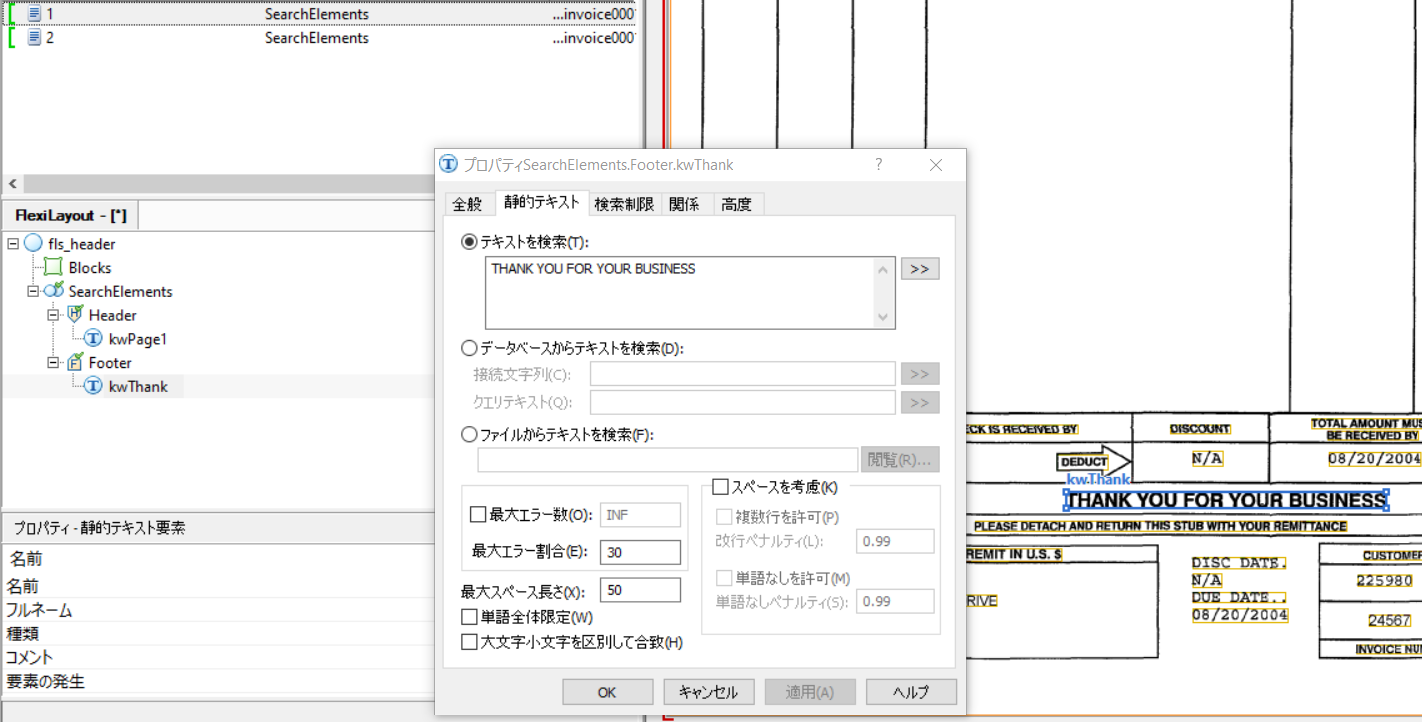Click the Footer element icon in tree
This screenshot has width=1422, height=722.
pyautogui.click(x=73, y=363)
